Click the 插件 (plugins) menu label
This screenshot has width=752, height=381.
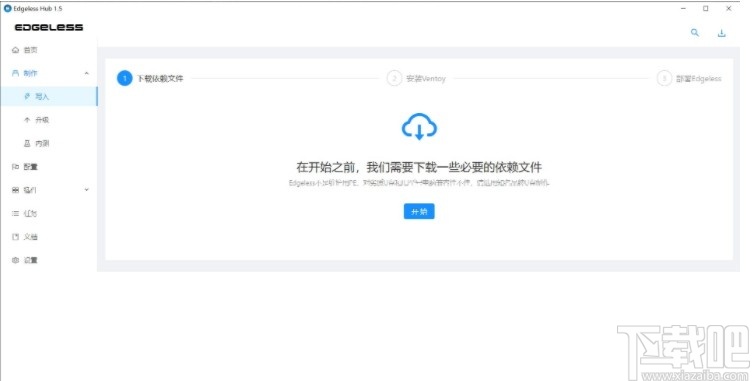(30, 190)
